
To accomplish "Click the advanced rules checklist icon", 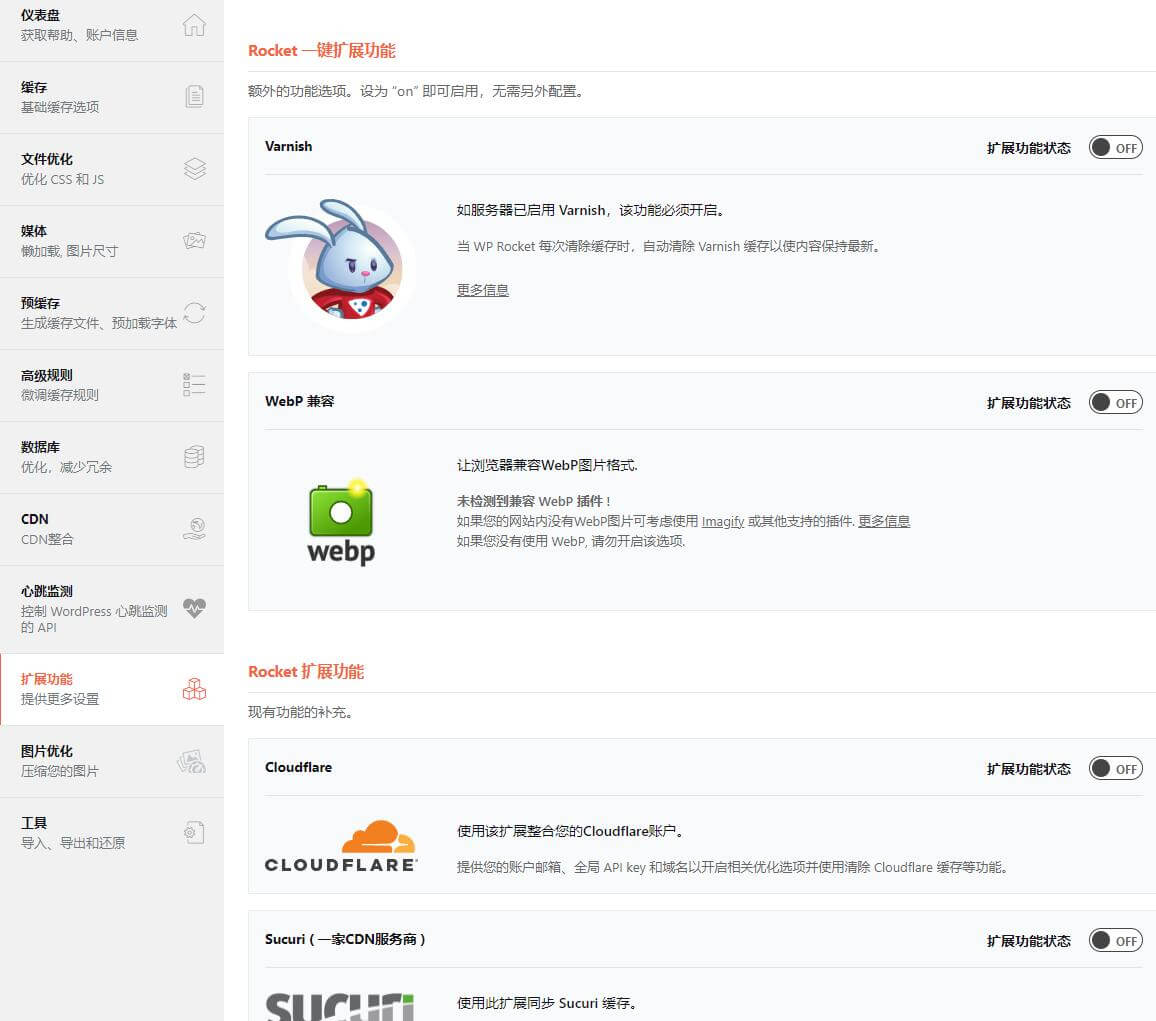I will click(194, 385).
